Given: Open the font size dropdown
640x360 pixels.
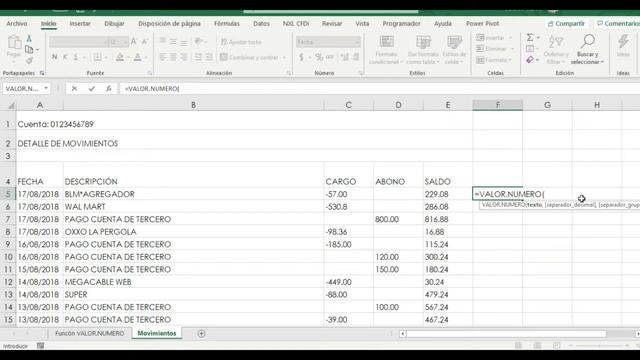Looking at the screenshot, I should (x=126, y=42).
